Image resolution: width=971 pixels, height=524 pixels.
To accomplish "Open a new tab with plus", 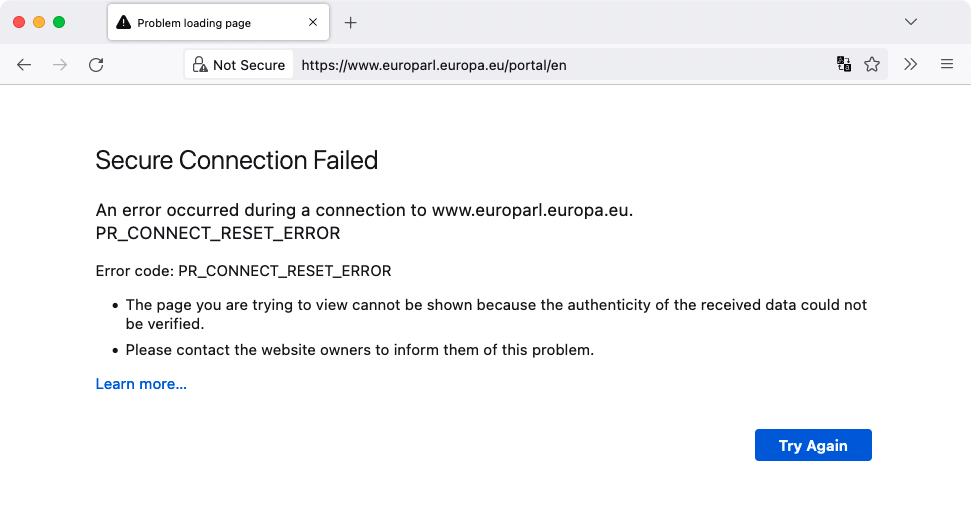I will [351, 23].
